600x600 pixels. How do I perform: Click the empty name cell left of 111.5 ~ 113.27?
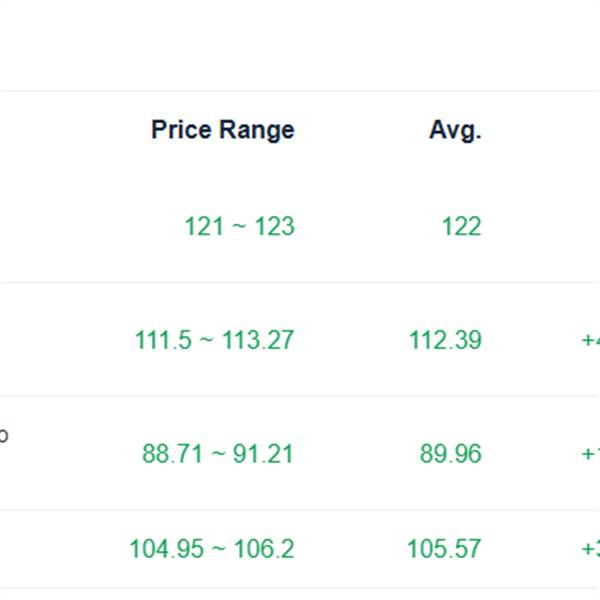coord(50,340)
